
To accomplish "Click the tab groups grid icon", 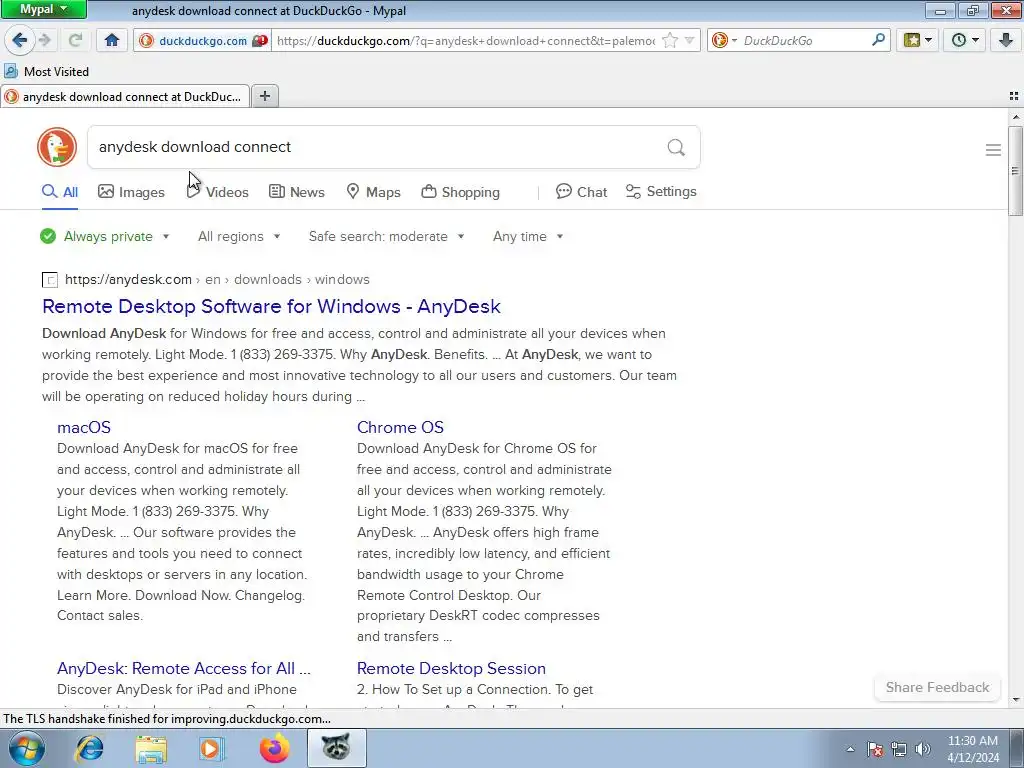I will (x=1014, y=96).
